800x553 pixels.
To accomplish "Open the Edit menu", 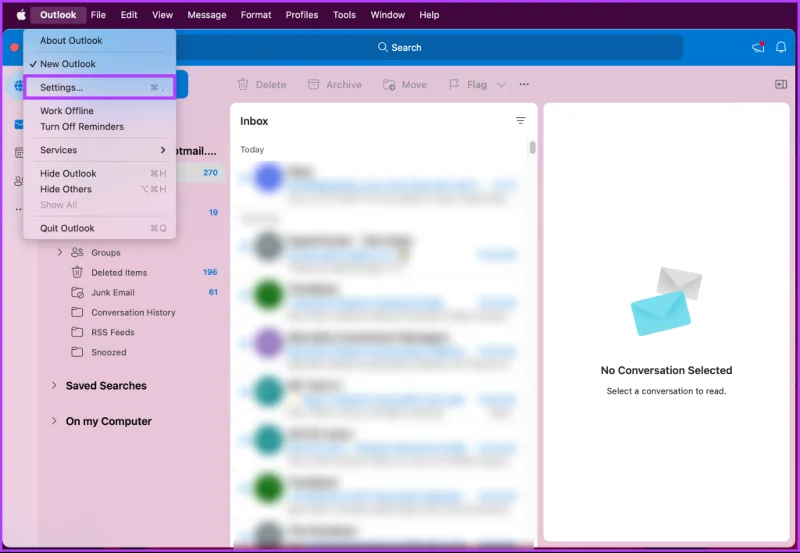I will pos(129,15).
